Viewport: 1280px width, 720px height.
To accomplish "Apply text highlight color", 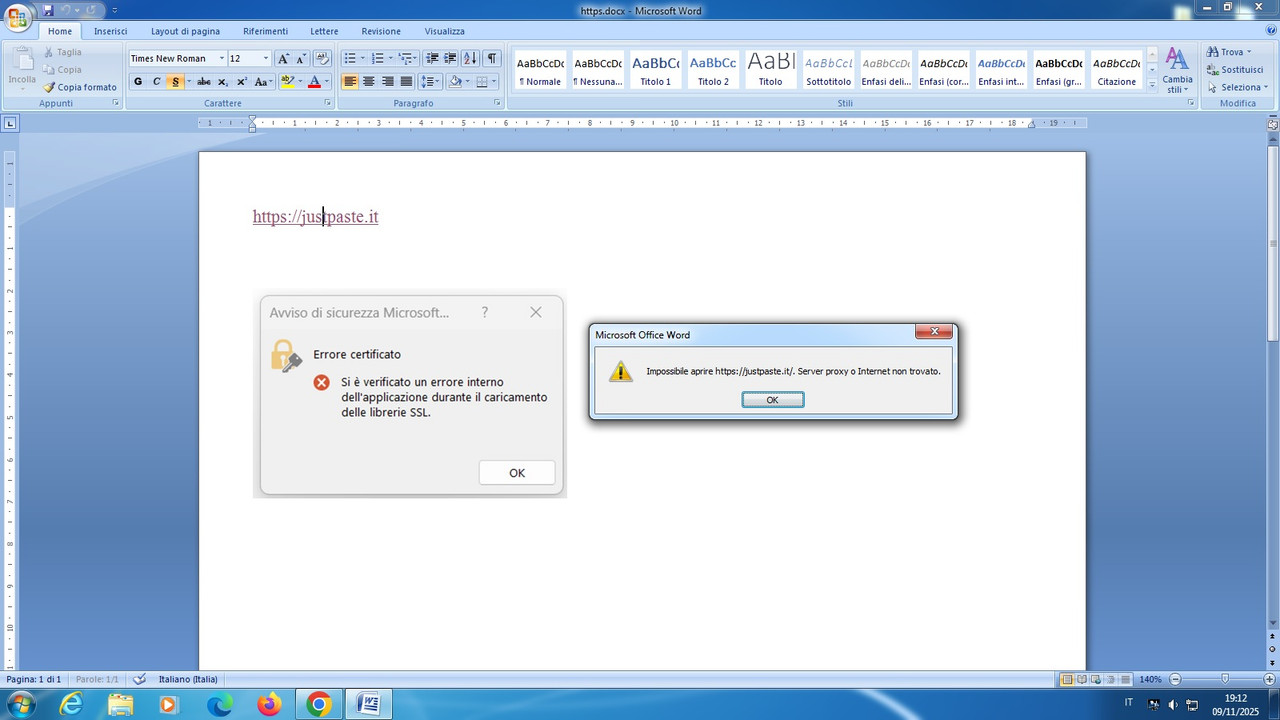I will tap(287, 82).
